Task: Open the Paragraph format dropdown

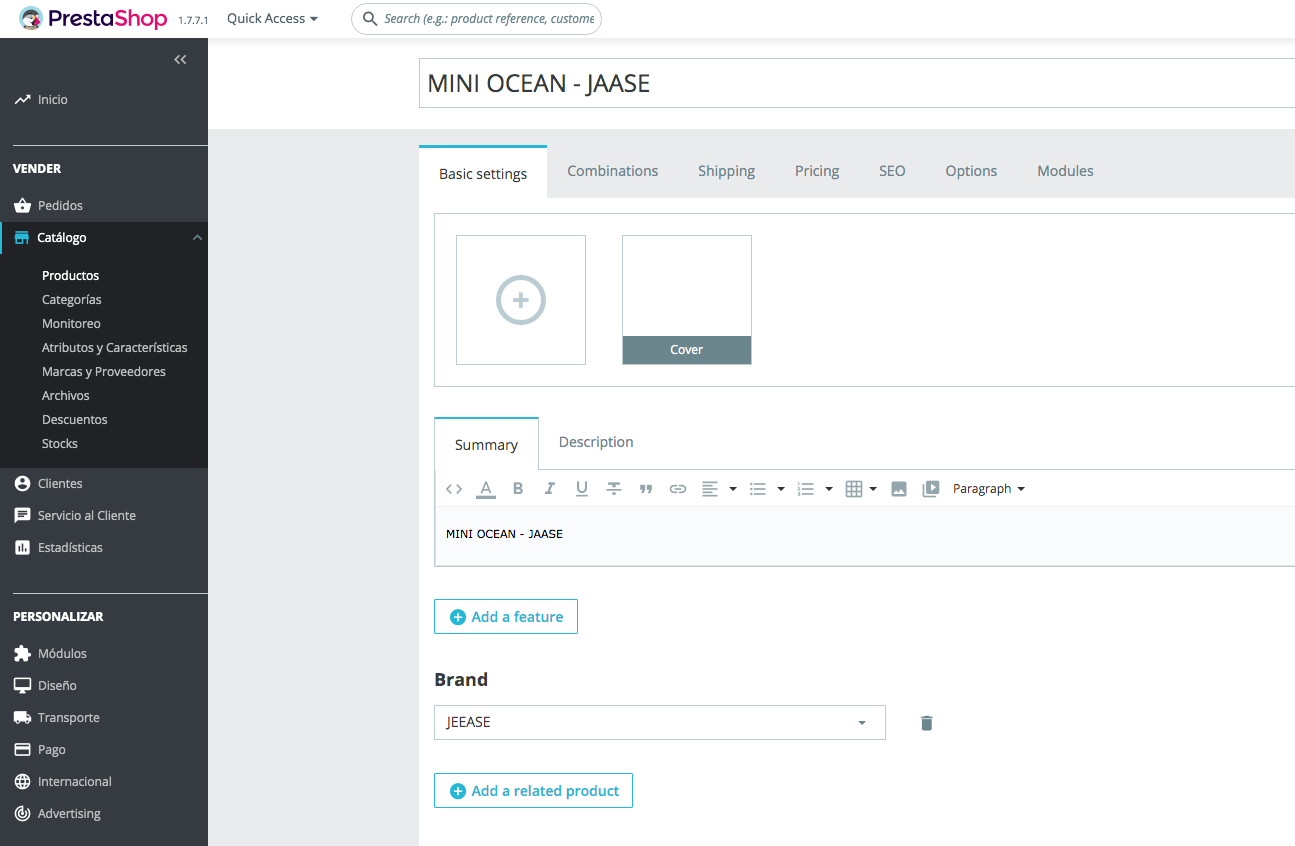Action: [x=989, y=489]
